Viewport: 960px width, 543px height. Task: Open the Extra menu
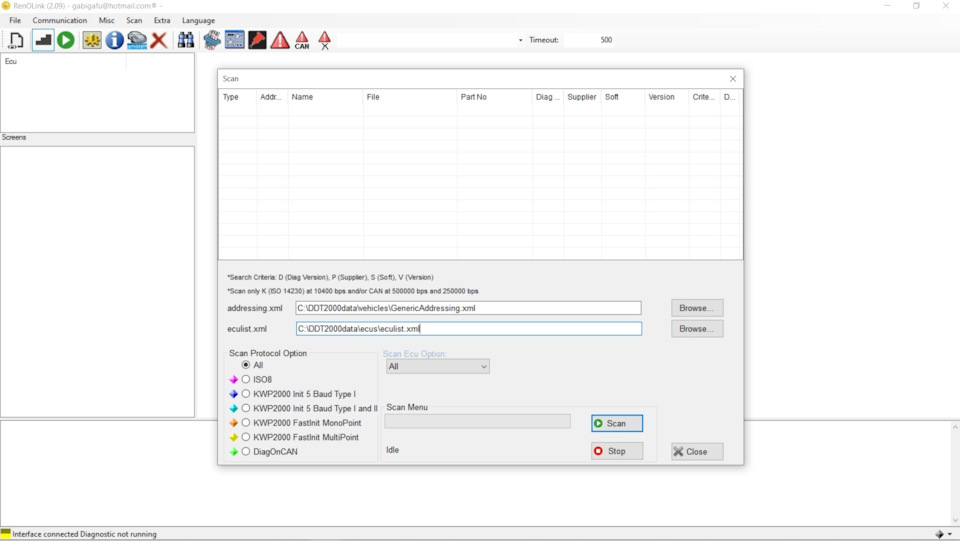click(x=162, y=20)
